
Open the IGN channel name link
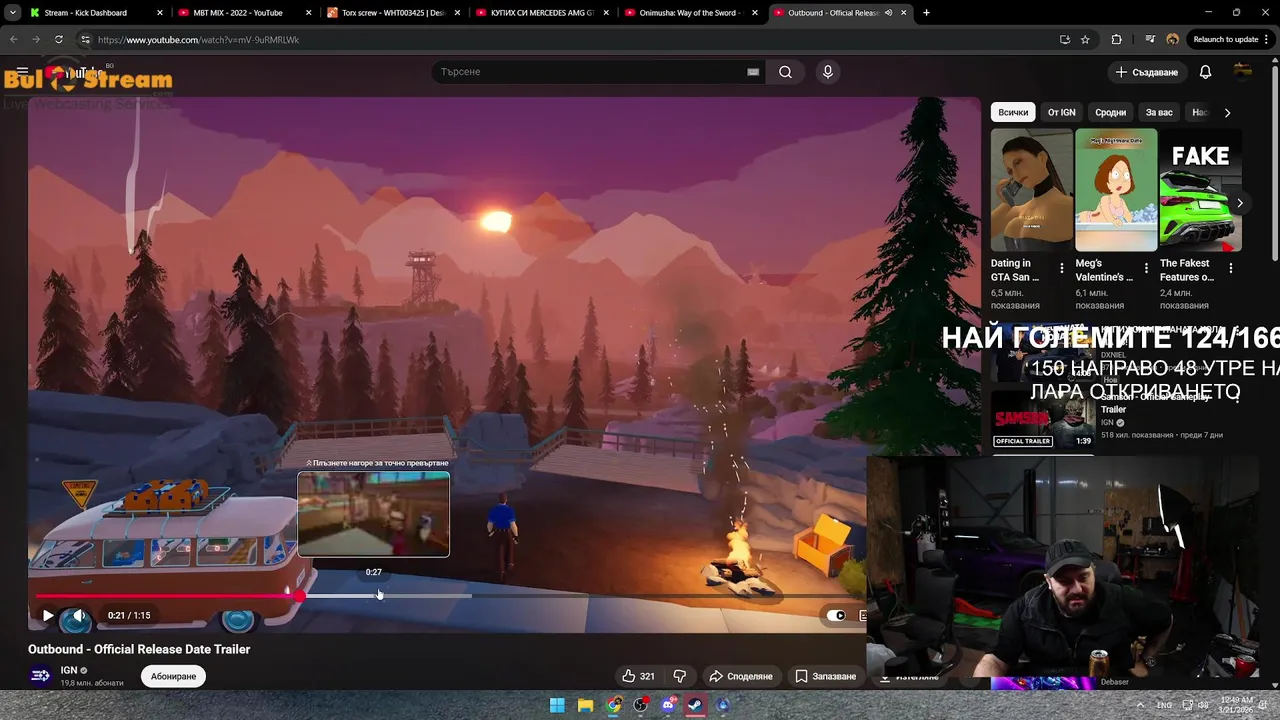(x=69, y=670)
